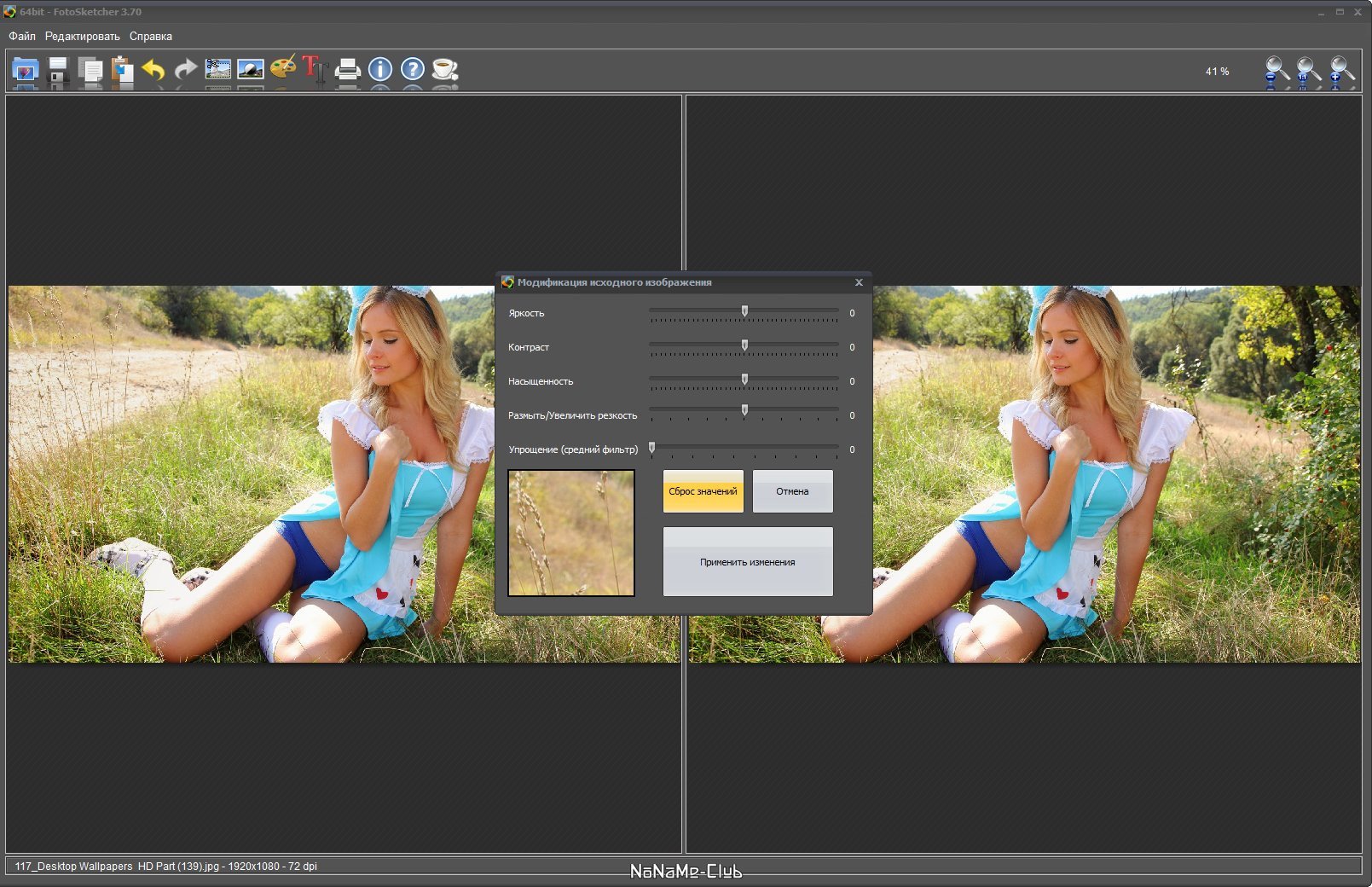Click the paste clipboard icon
This screenshot has width=1372, height=887.
pyautogui.click(x=123, y=70)
